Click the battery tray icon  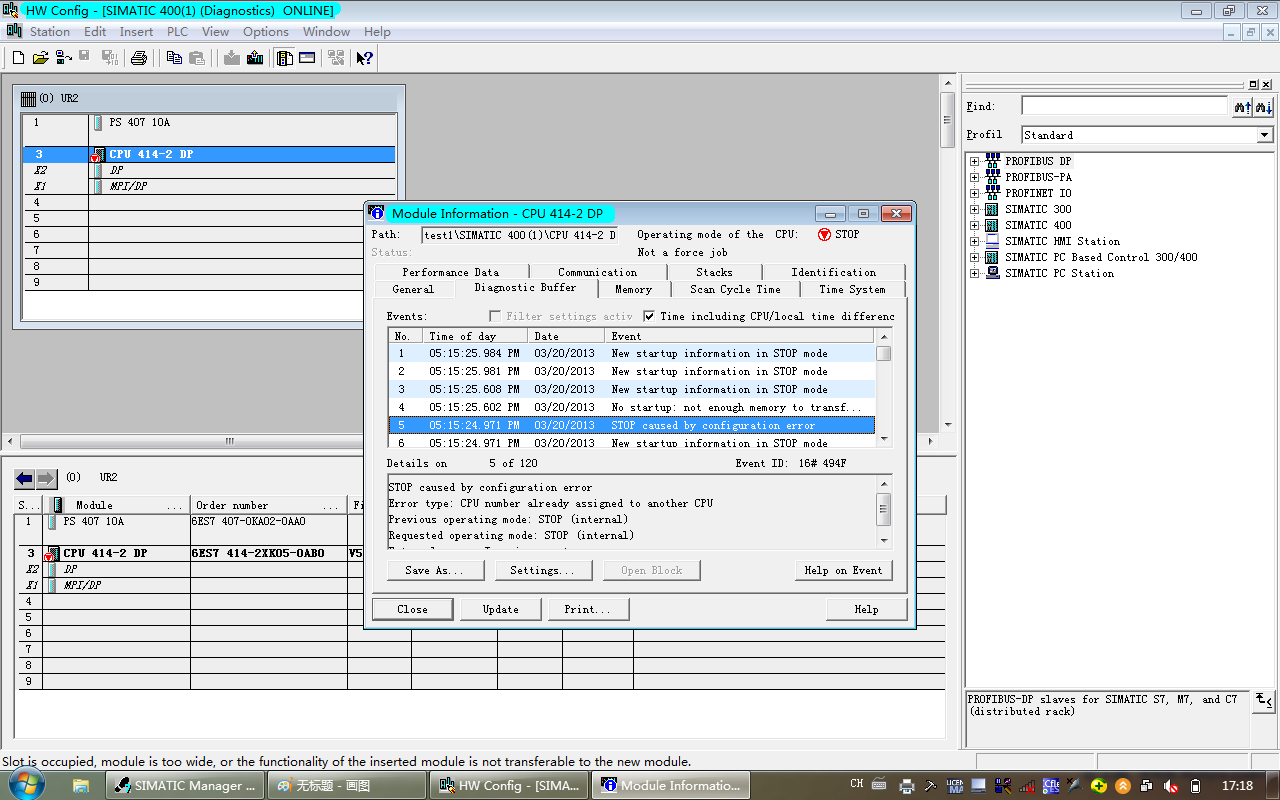1195,785
